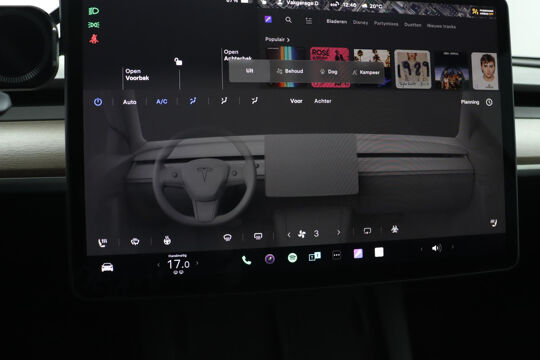Toggle the A/C button
This screenshot has width=540, height=360.
[162, 102]
